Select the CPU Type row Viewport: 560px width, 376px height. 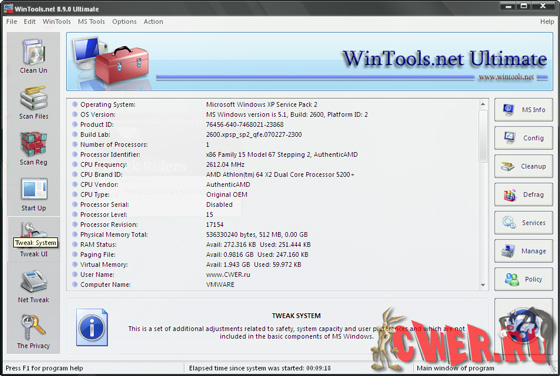(x=273, y=195)
